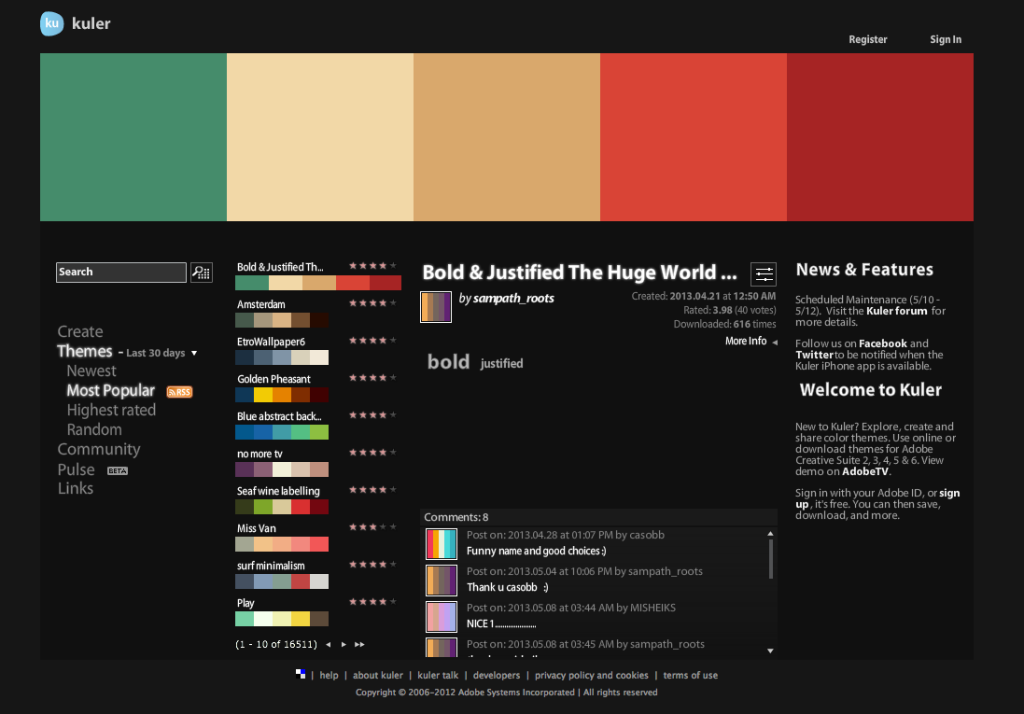The image size is (1024, 714).
Task: Click the RSS feed badge
Action: [x=180, y=392]
